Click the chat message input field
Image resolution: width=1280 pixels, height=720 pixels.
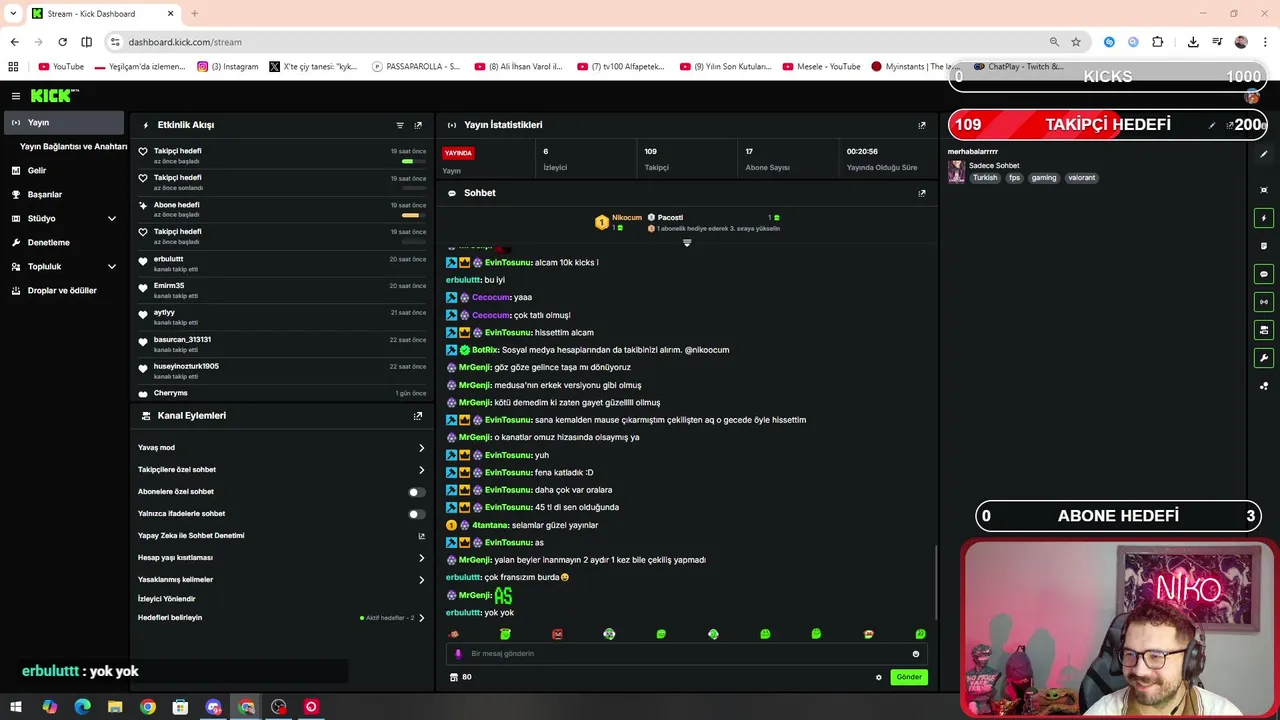point(686,654)
